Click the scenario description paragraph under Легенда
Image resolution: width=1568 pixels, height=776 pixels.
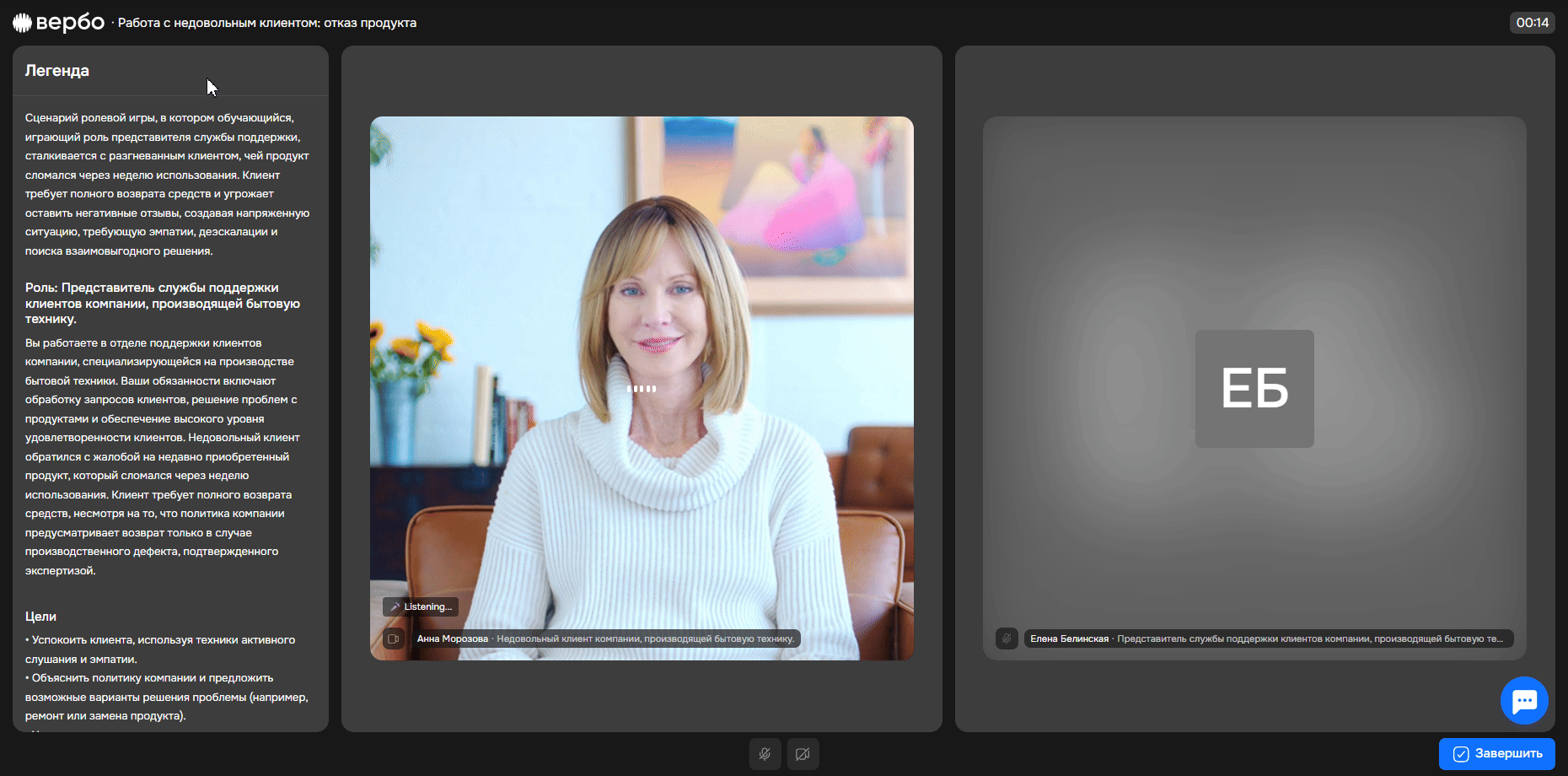click(167, 184)
